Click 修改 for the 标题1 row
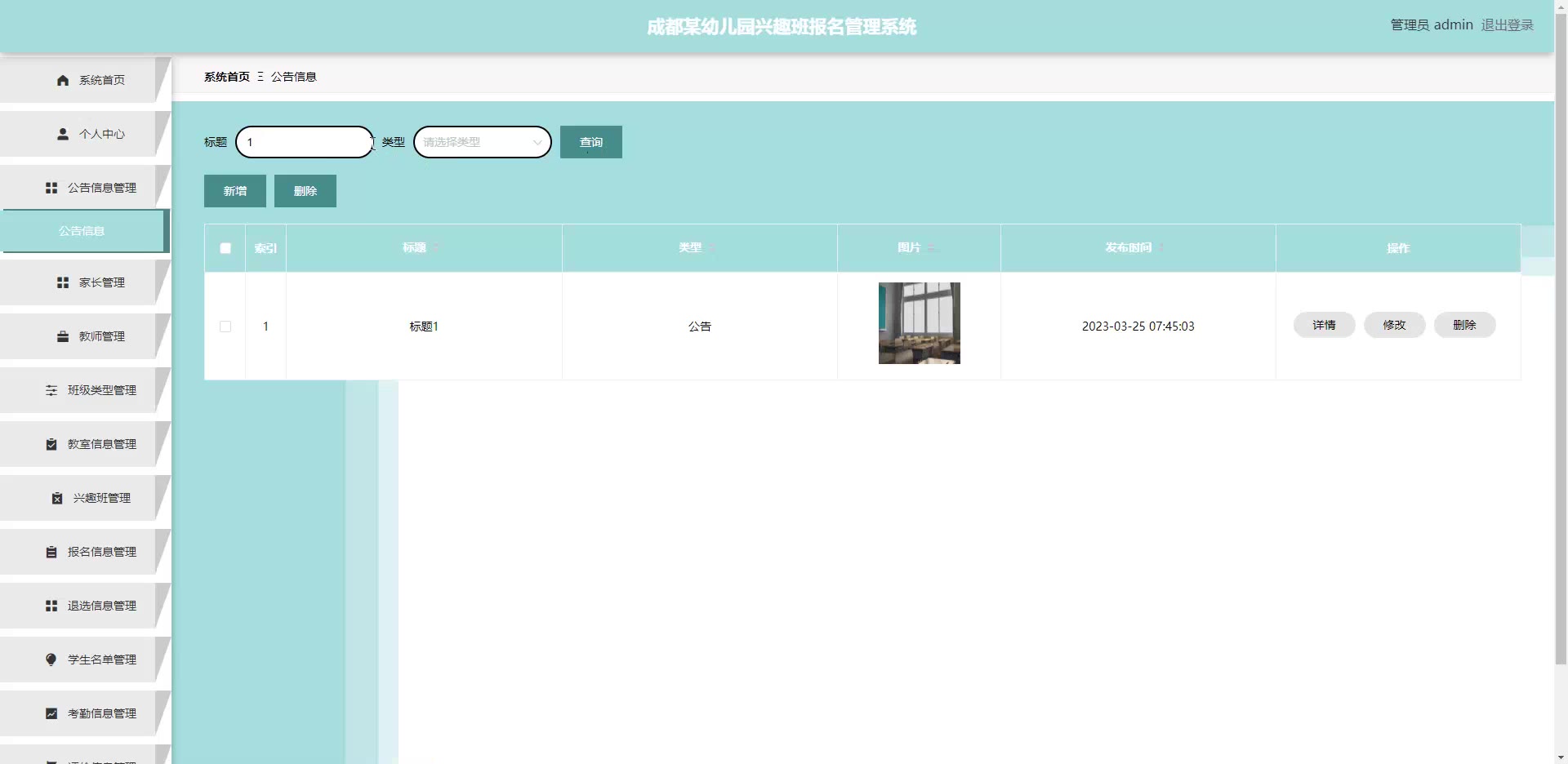The height and width of the screenshot is (764, 1568). coord(1395,325)
